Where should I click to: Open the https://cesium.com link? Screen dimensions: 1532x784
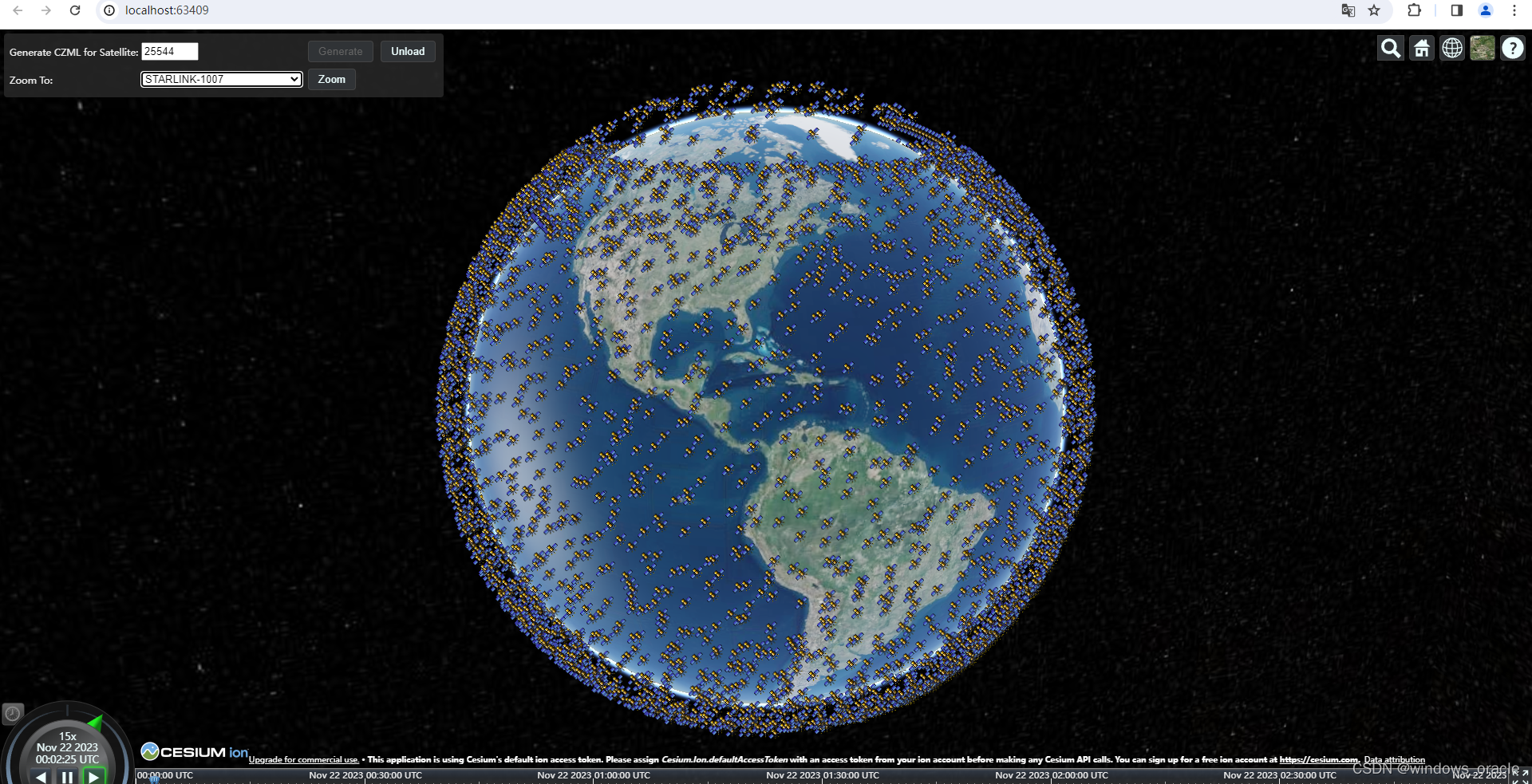(1319, 760)
